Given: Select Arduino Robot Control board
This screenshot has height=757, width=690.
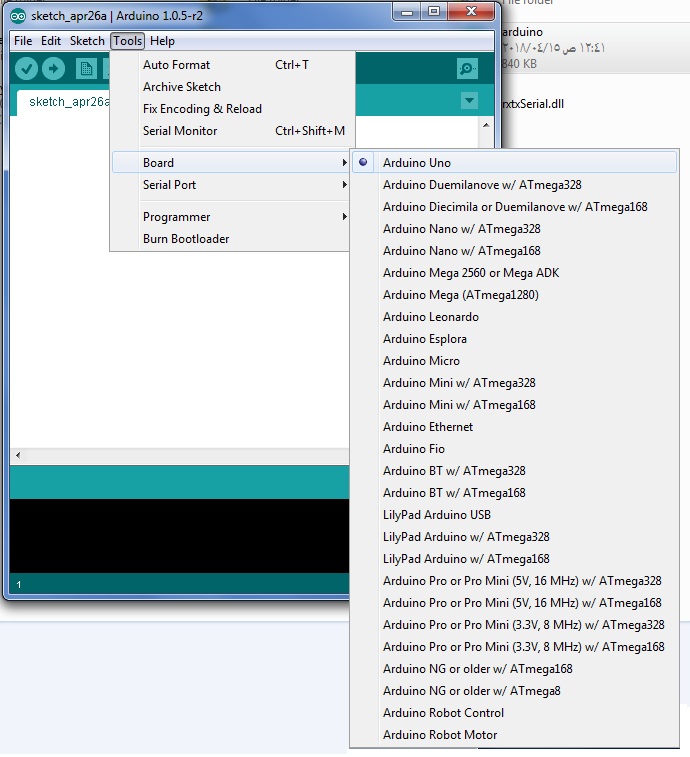Looking at the screenshot, I should pos(514,713).
